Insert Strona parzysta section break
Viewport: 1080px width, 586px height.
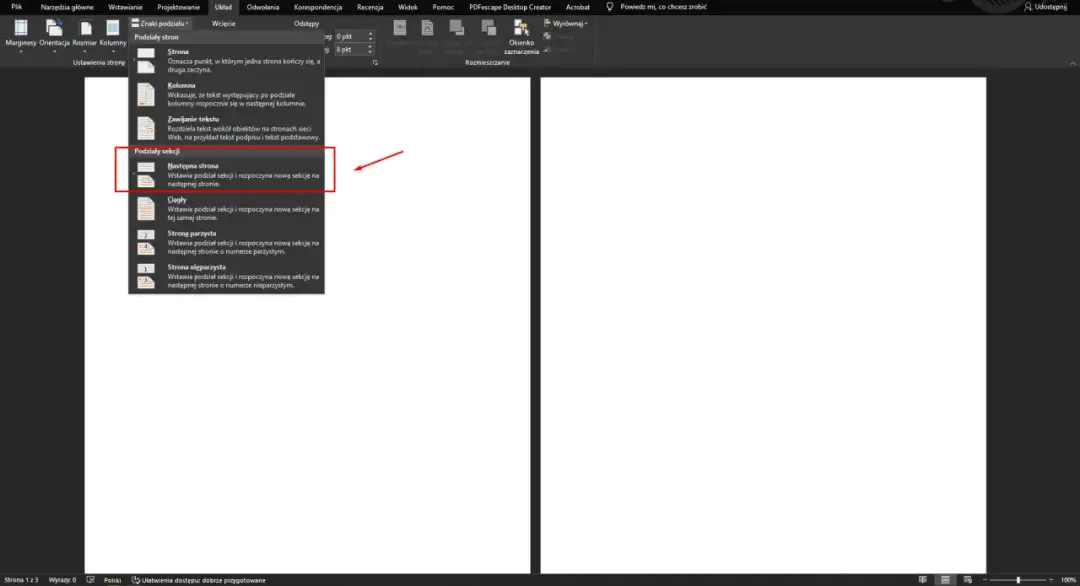click(230, 241)
